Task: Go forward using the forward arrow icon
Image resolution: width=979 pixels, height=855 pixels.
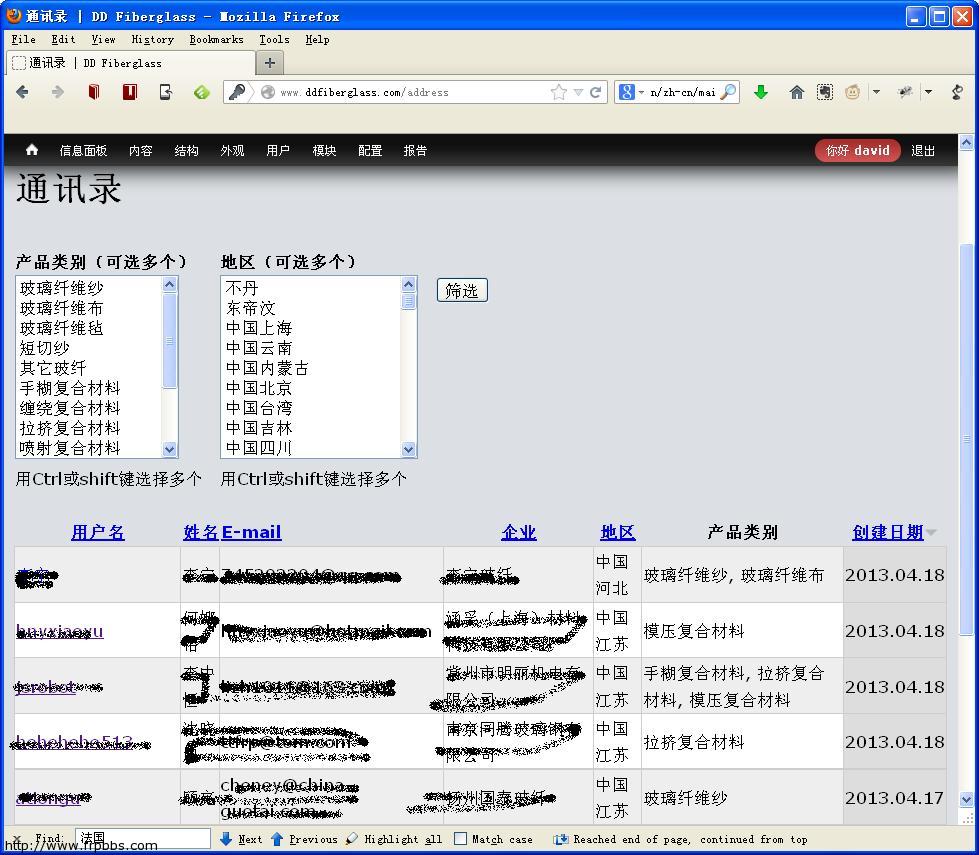Action: point(57,91)
